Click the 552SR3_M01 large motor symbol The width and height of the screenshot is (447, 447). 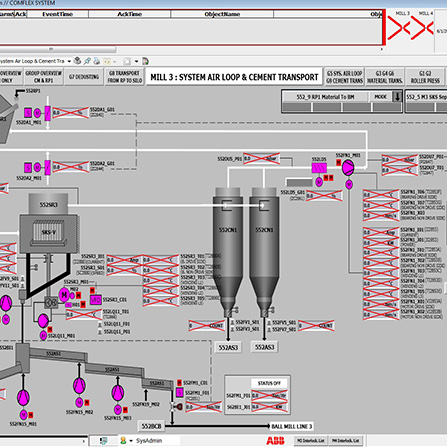[64, 295]
